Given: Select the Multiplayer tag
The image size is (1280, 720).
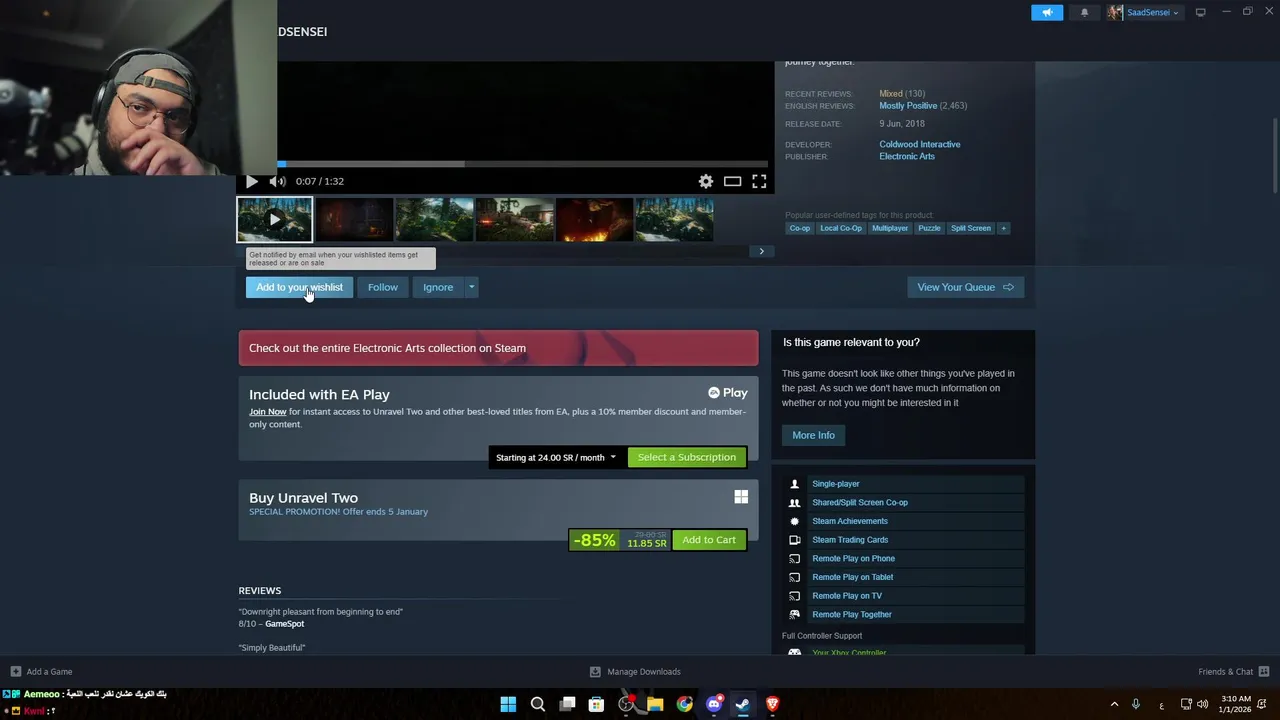Looking at the screenshot, I should (890, 228).
